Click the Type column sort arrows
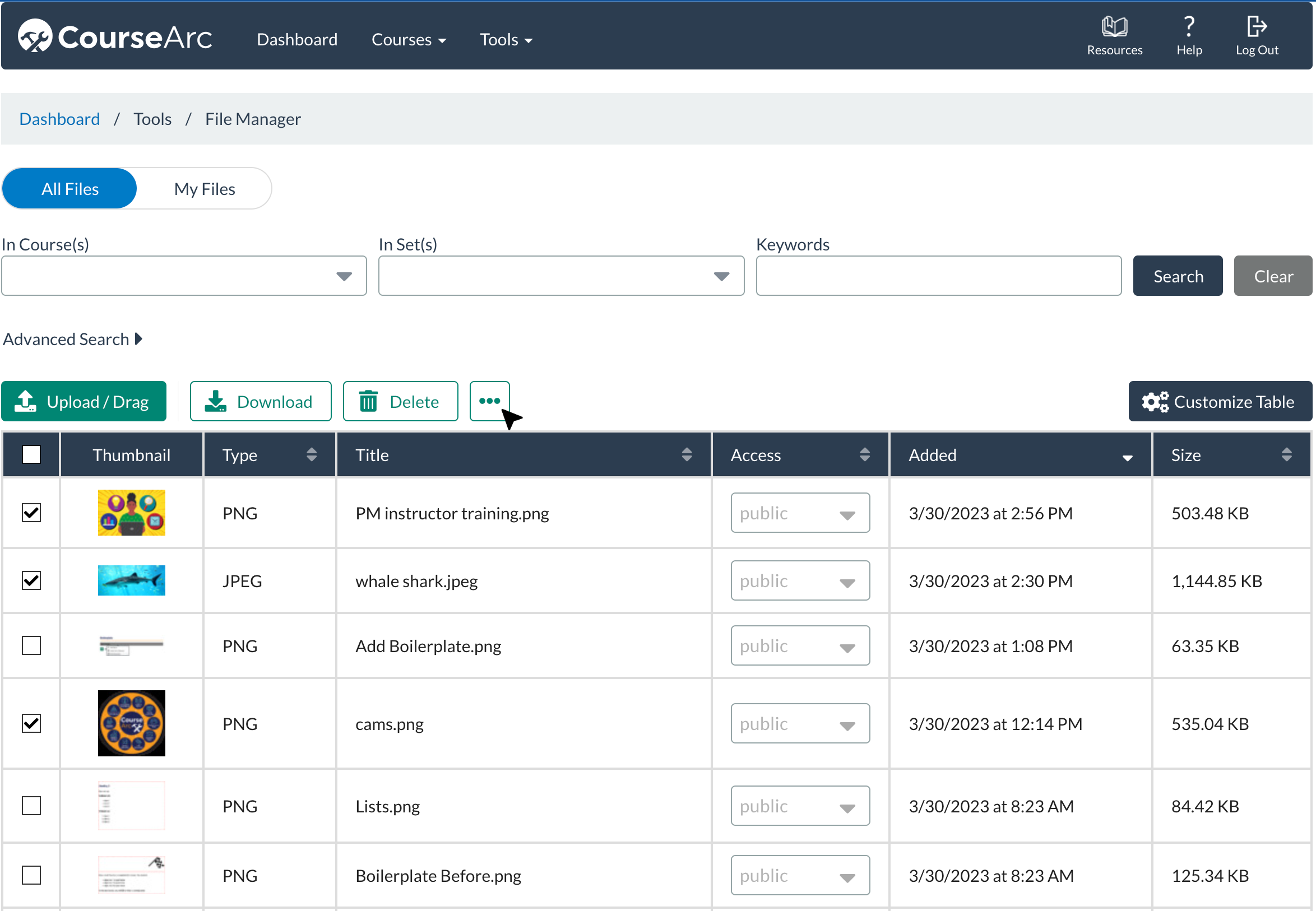Viewport: 1316px width, 911px height. click(x=312, y=455)
